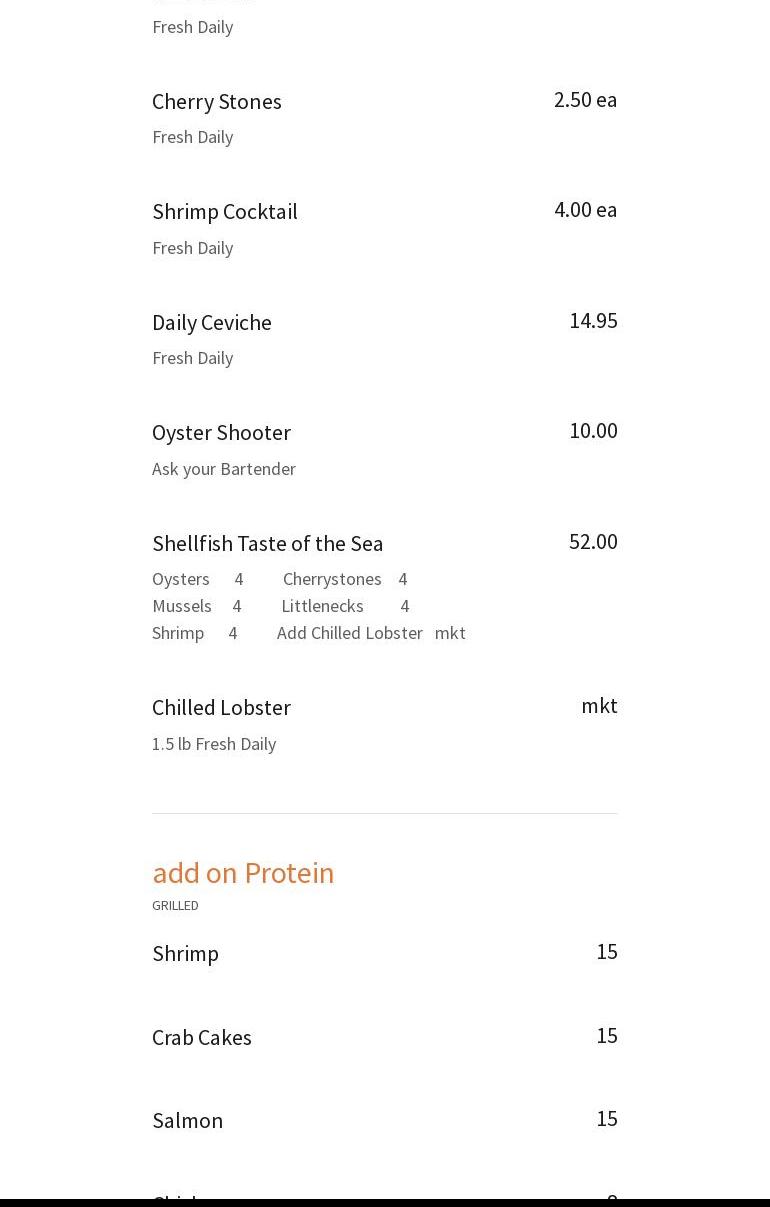Select Shellfish Taste of the Sea title

[x=267, y=544]
